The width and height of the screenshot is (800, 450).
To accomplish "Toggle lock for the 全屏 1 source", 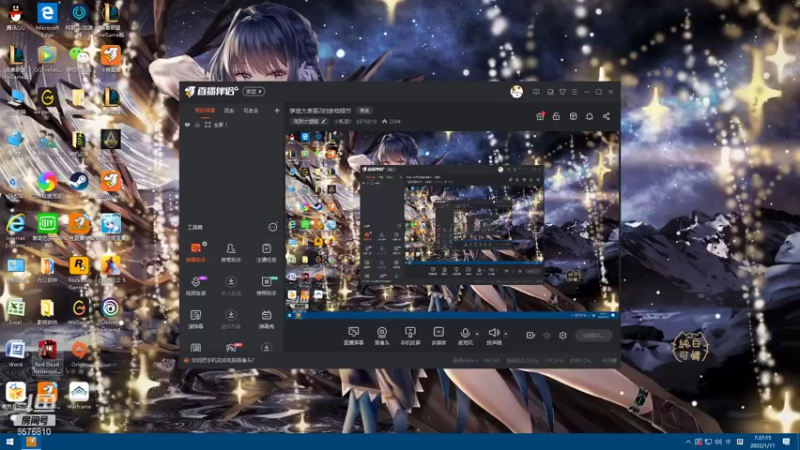I will (x=197, y=124).
